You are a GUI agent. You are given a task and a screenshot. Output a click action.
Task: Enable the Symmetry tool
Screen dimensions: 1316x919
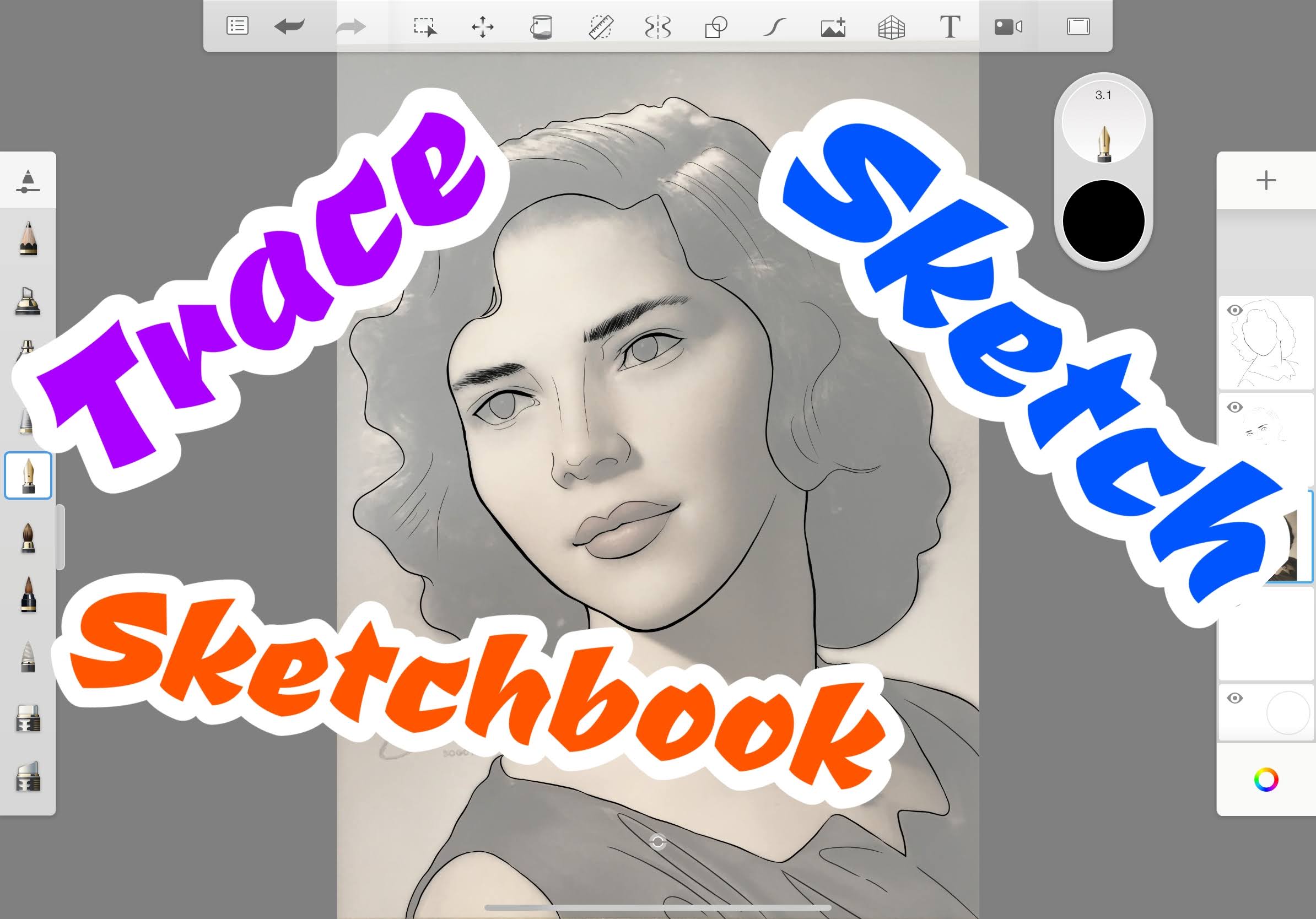[658, 27]
